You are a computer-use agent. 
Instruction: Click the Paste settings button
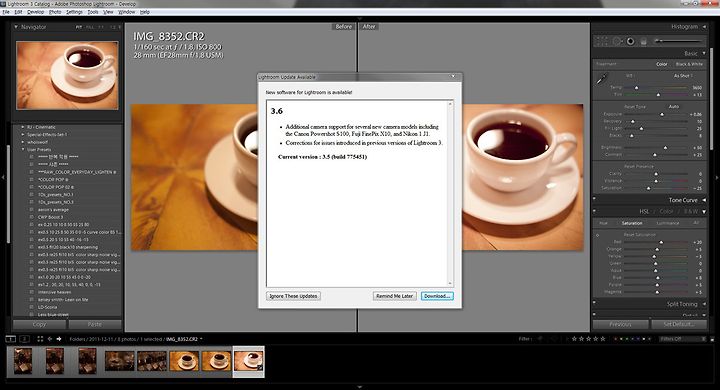tap(95, 324)
